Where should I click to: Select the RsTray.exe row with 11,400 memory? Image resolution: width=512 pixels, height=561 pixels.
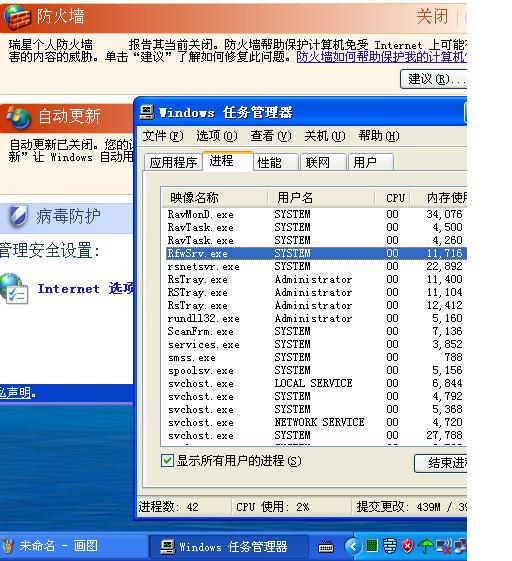click(315, 279)
